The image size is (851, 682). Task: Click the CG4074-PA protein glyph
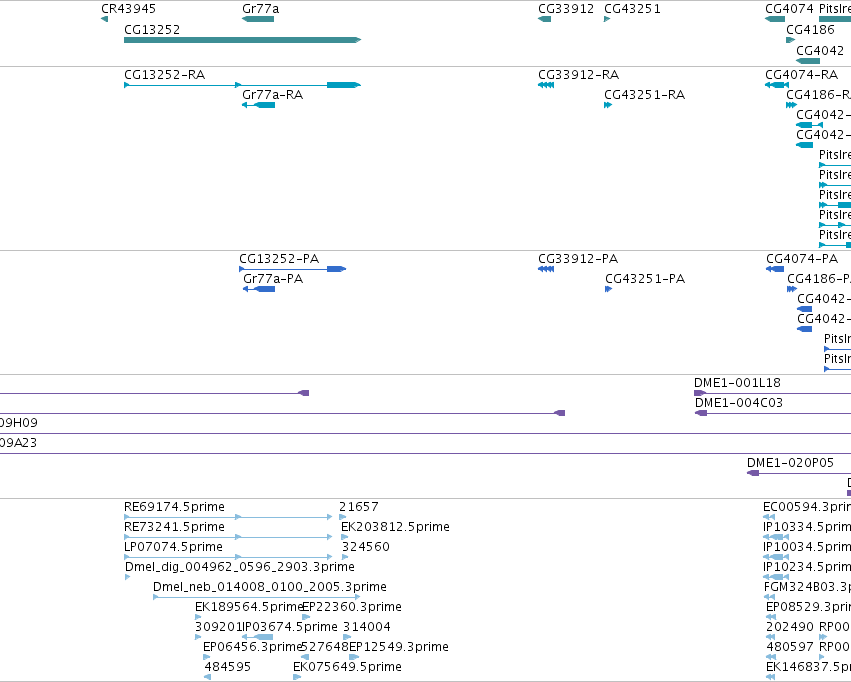tap(774, 269)
